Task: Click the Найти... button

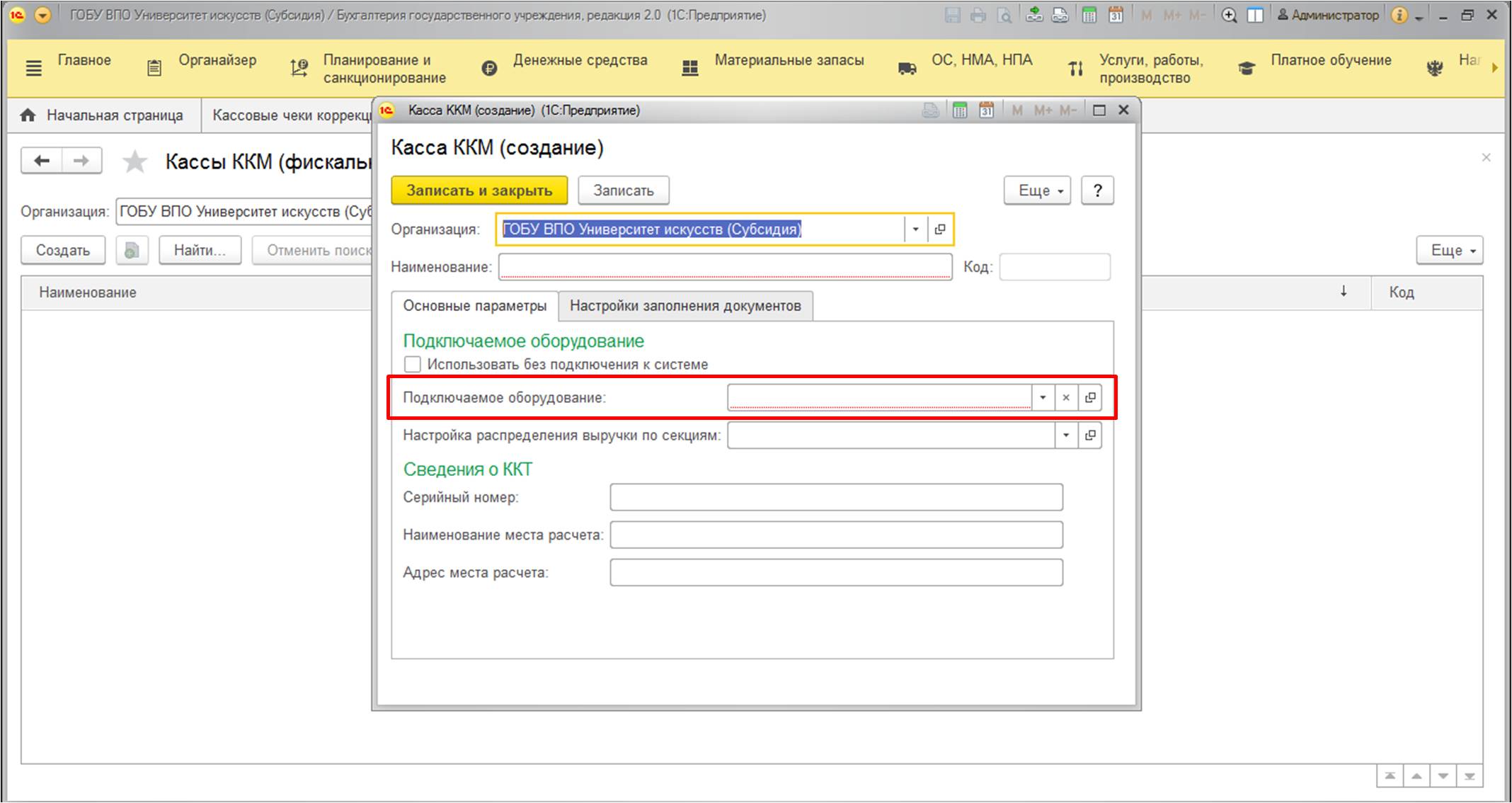Action: point(200,251)
